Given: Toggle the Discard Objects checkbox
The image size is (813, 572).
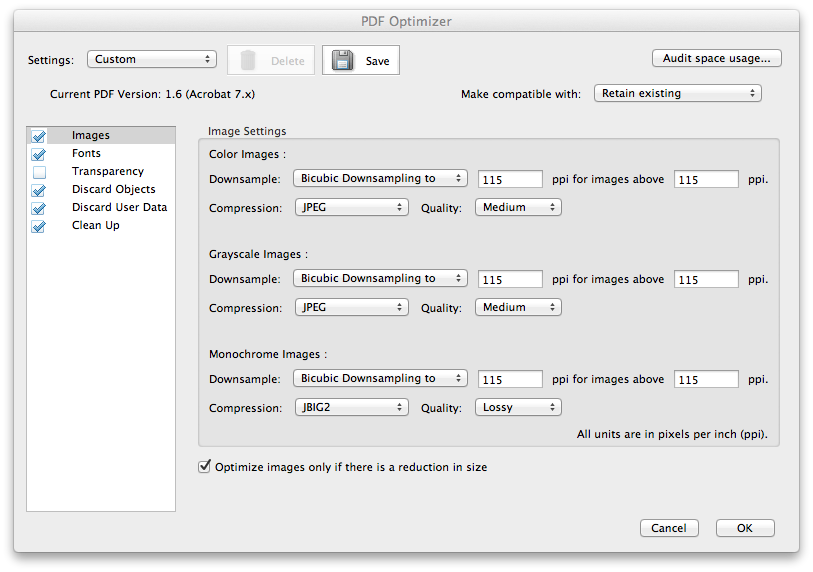Looking at the screenshot, I should 39,190.
